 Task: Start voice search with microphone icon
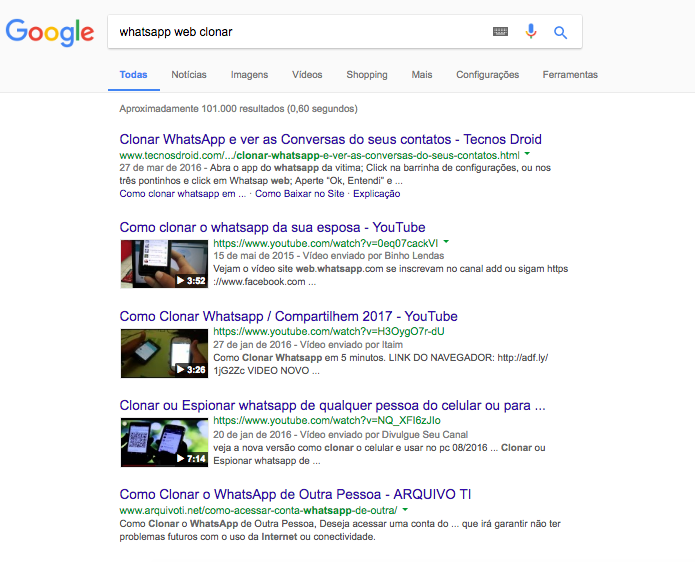(531, 31)
